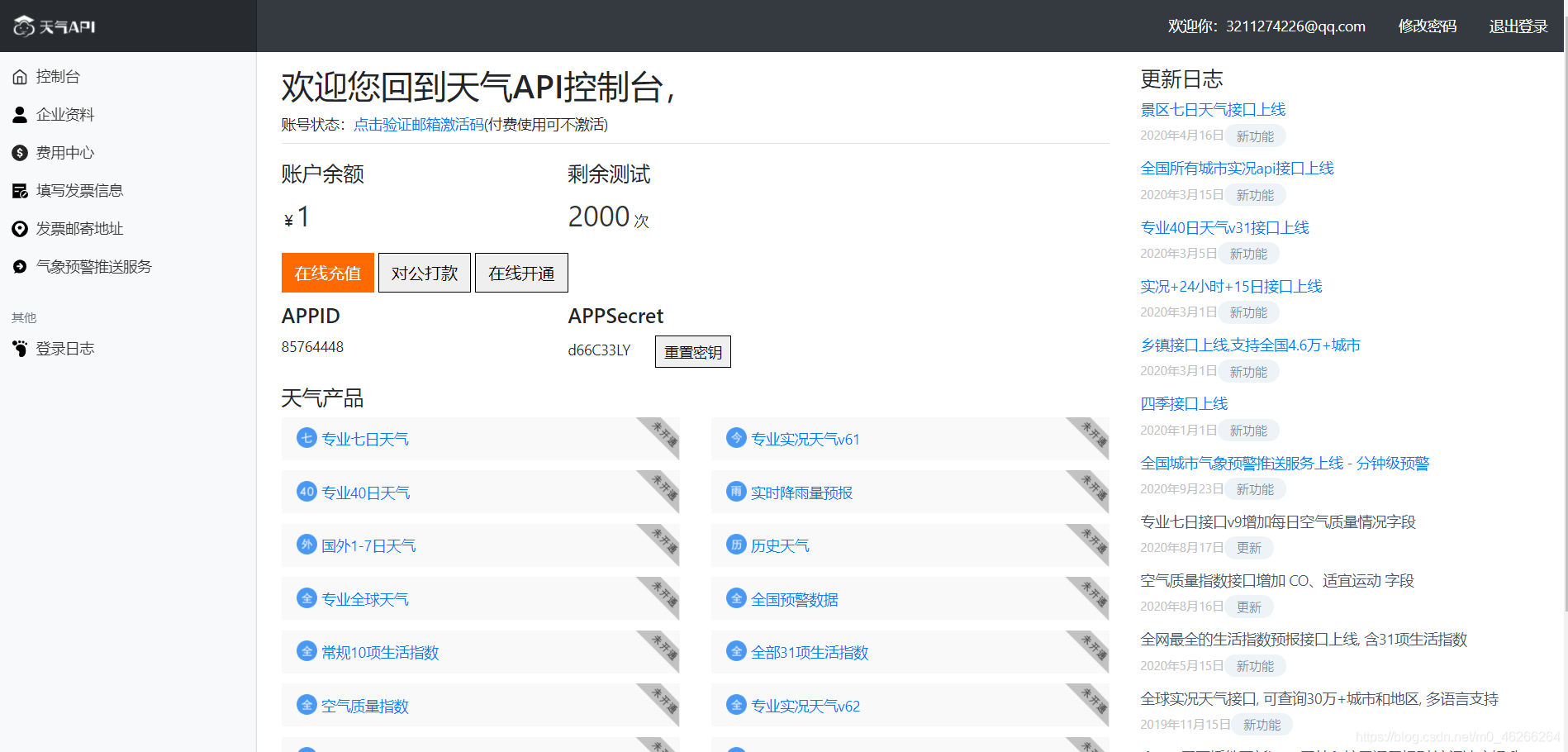1568x752 pixels.
Task: Open changelog entry 专业40日天气v31接口上线
Action: (1224, 228)
